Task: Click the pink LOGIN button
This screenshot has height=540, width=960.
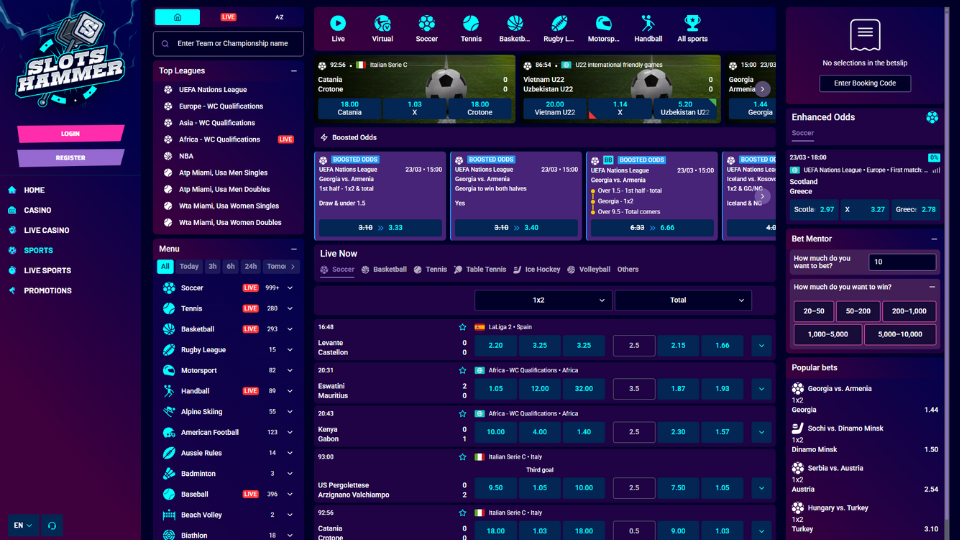Action: click(x=70, y=133)
